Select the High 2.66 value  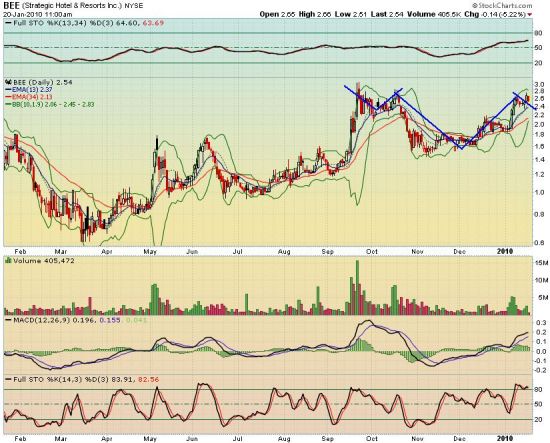coord(314,14)
